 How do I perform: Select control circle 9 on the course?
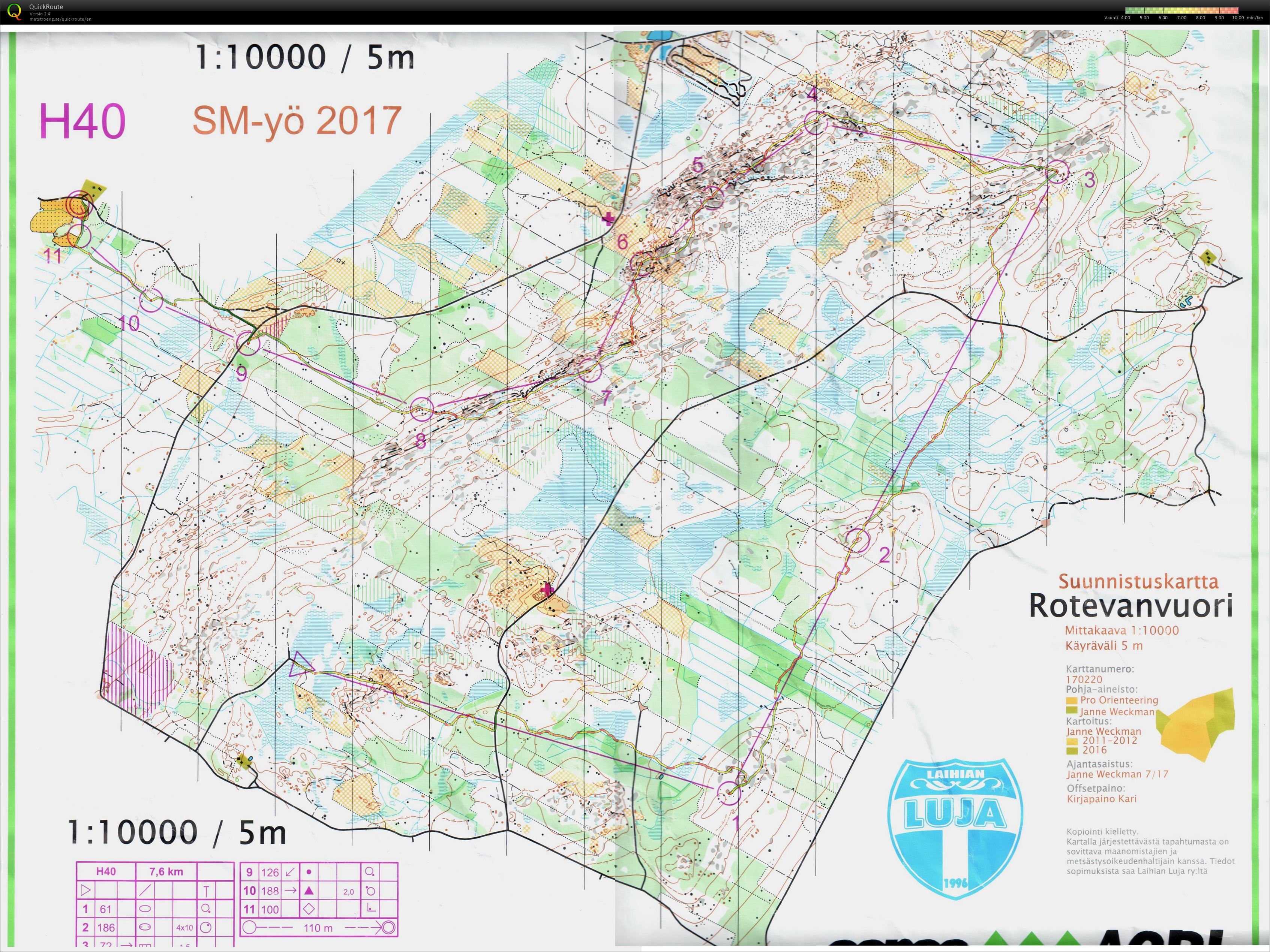coord(249,343)
